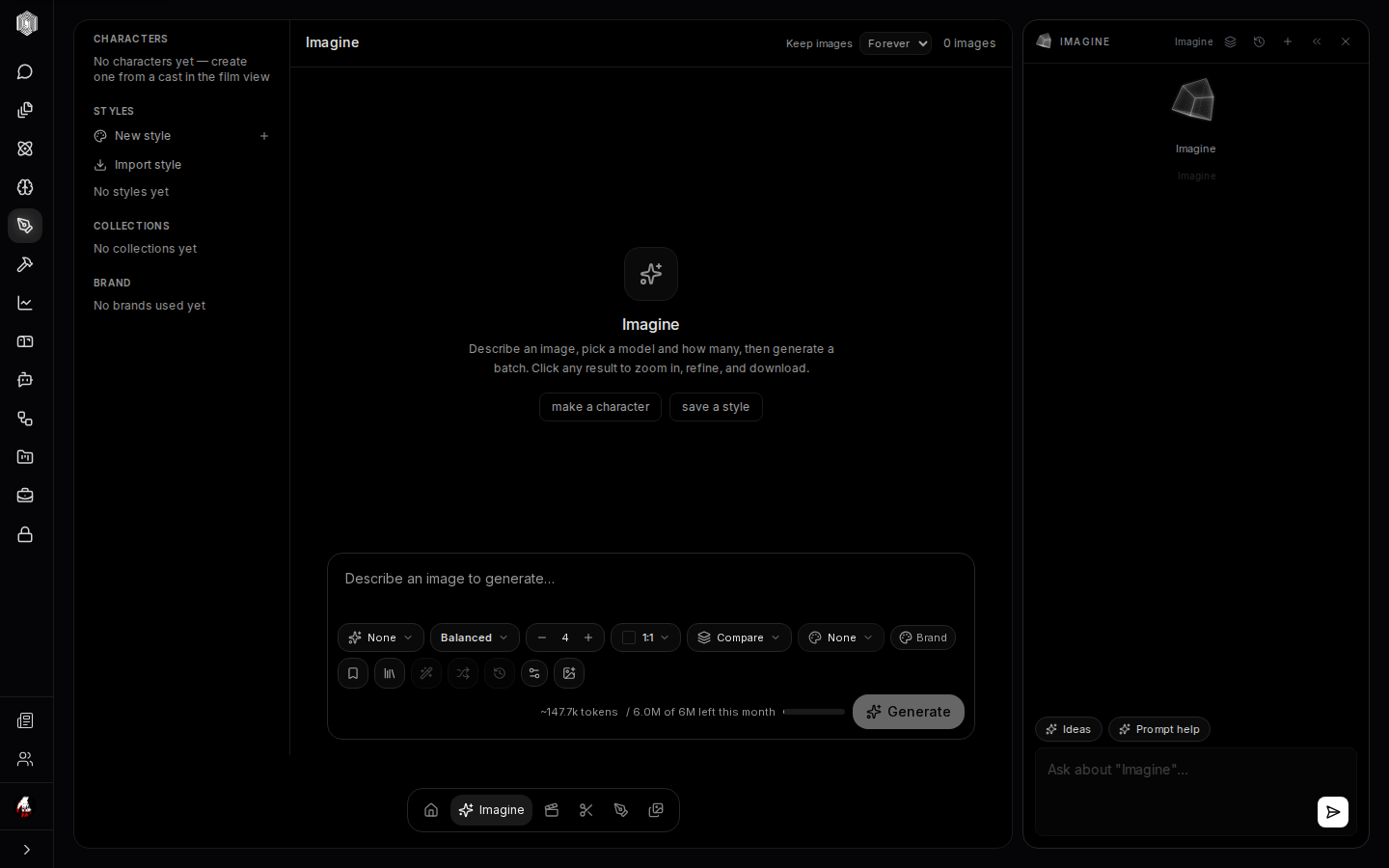Click the 'save a style' suggestion

[716, 407]
